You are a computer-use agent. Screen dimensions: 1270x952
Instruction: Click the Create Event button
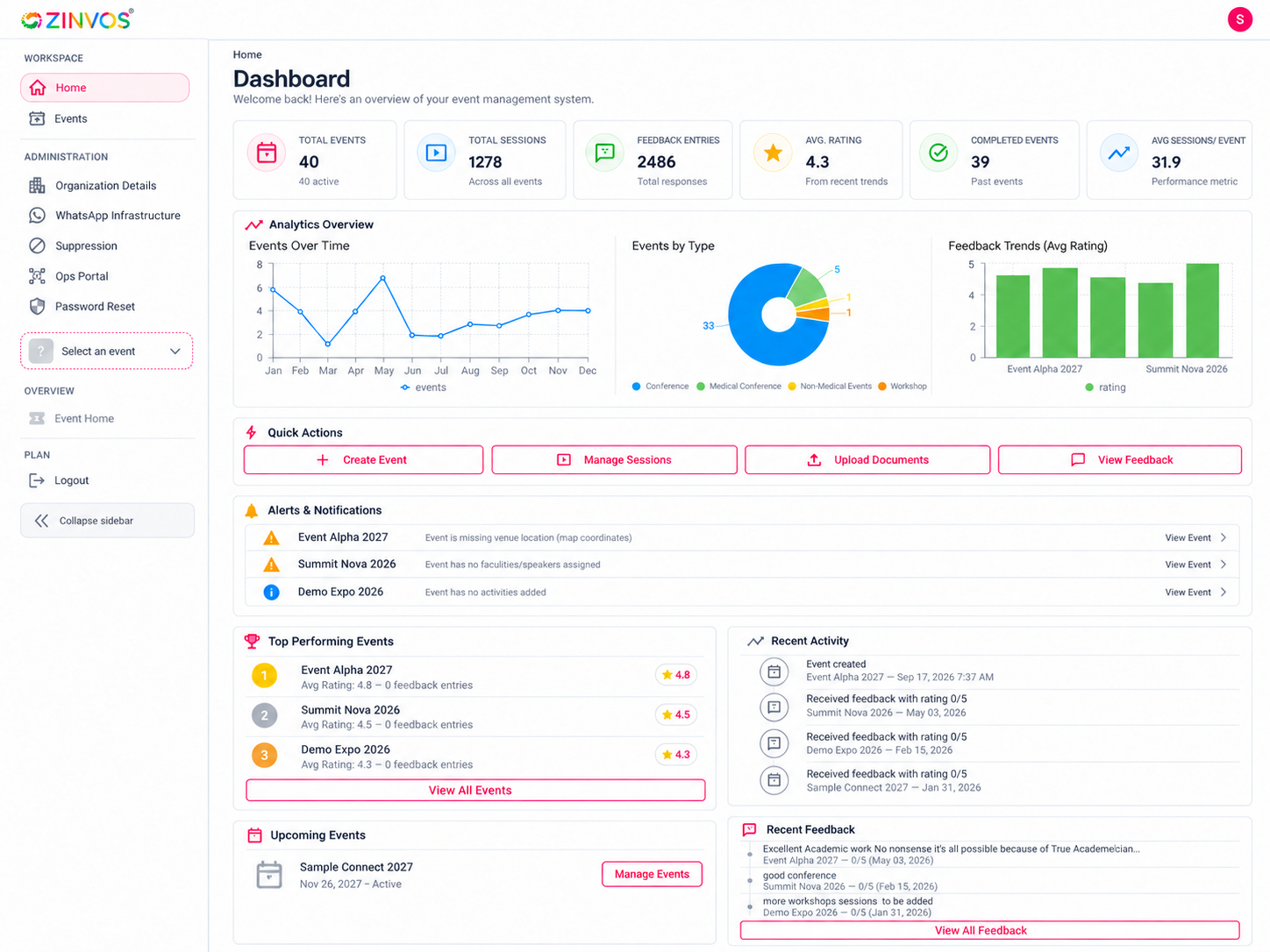pos(363,460)
